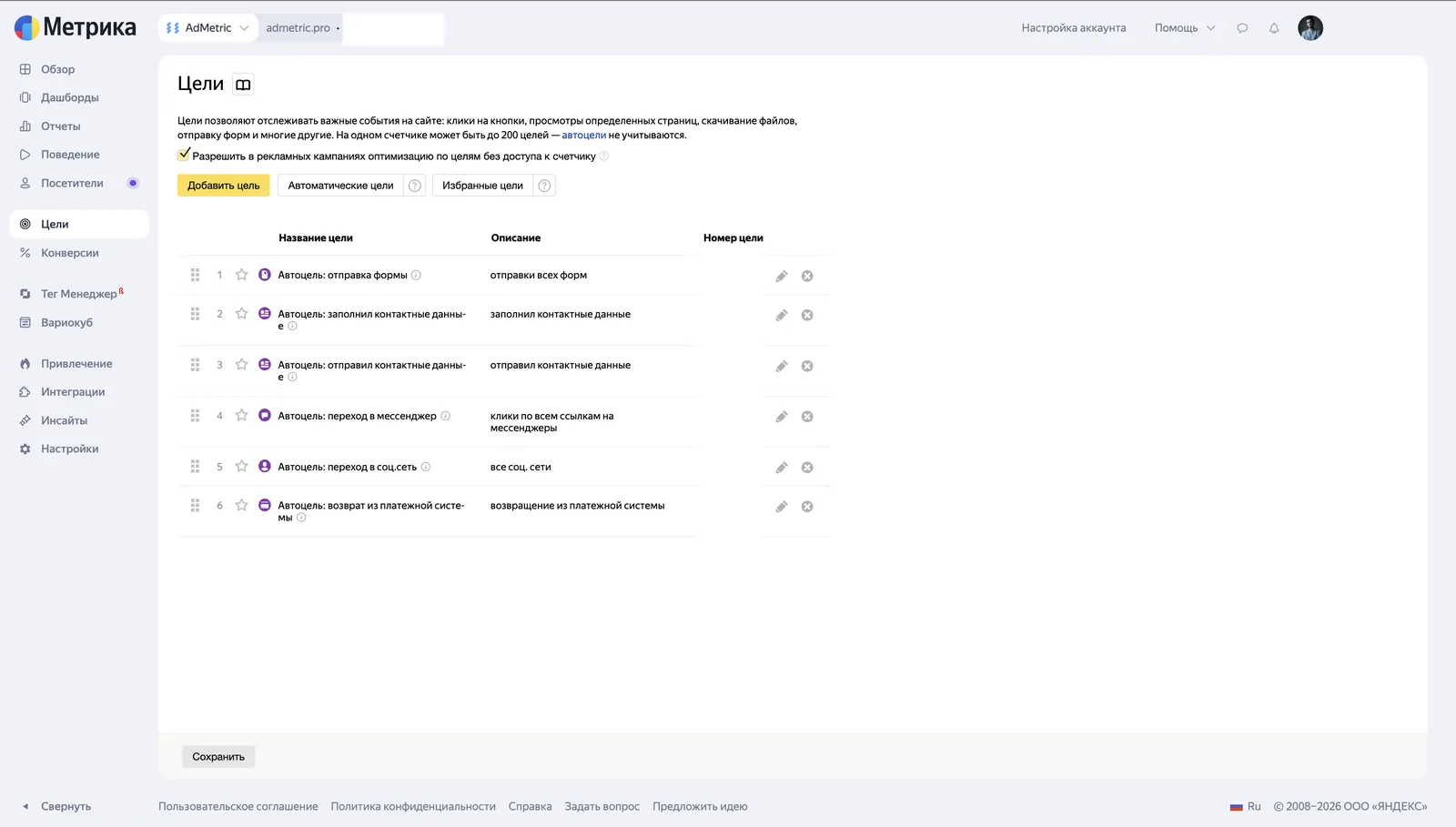The width and height of the screenshot is (1456, 827).
Task: Go to Конверсии in sidebar
Action: tap(70, 253)
